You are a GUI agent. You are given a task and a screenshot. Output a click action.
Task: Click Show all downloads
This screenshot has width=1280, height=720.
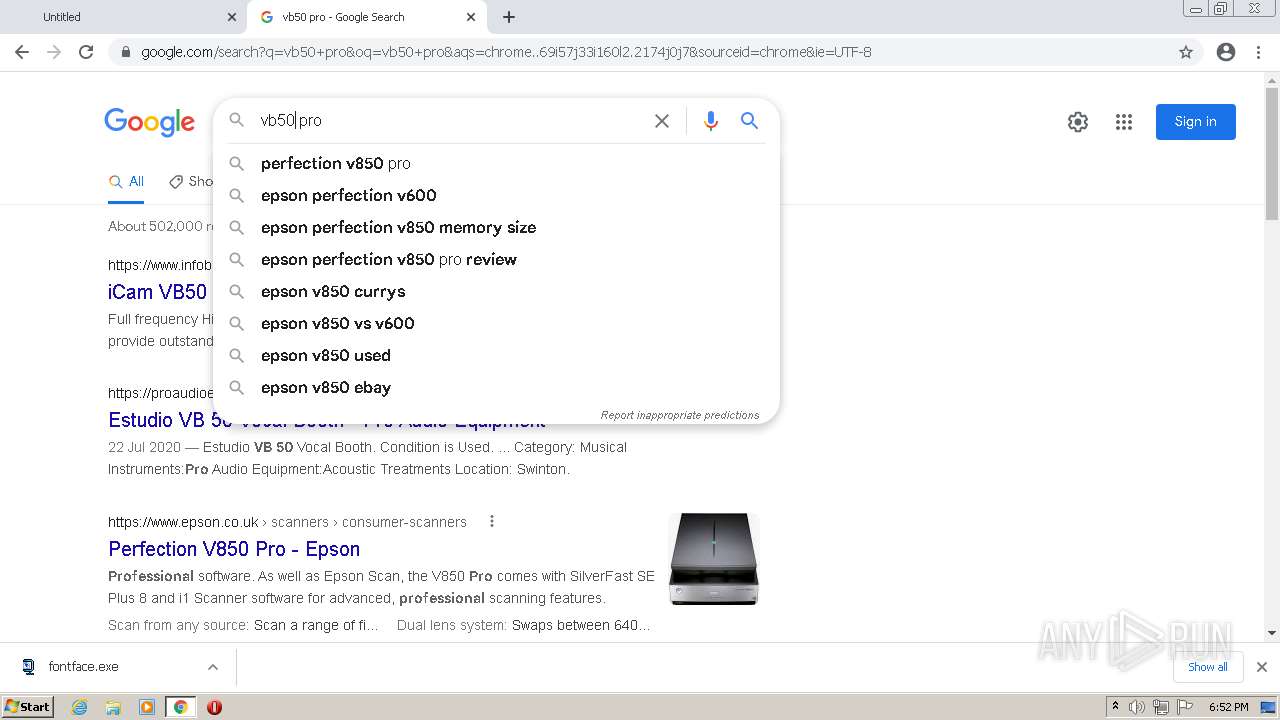[1208, 667]
